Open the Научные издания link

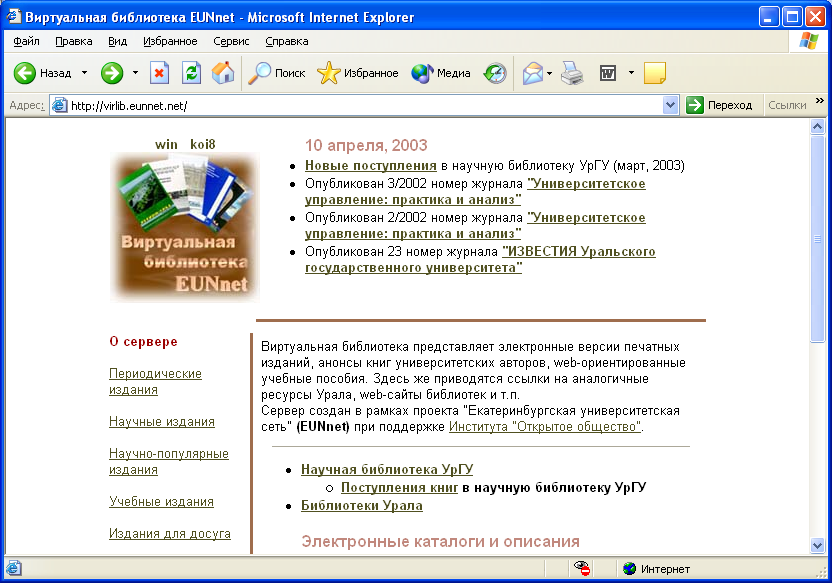tap(162, 422)
